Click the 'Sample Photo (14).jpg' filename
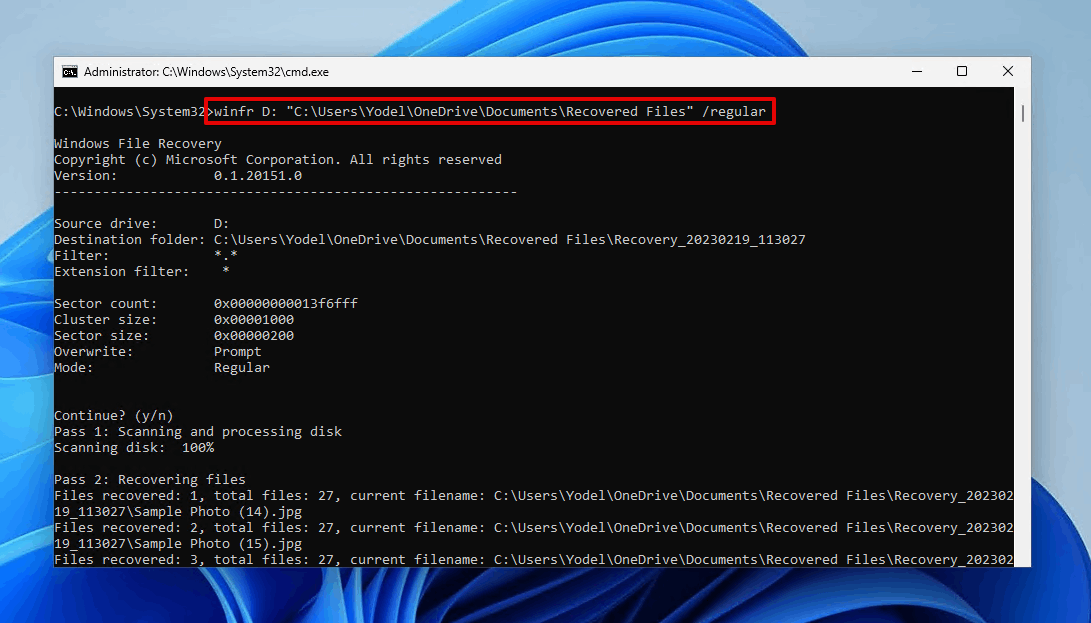Image resolution: width=1091 pixels, height=623 pixels. pyautogui.click(x=218, y=512)
